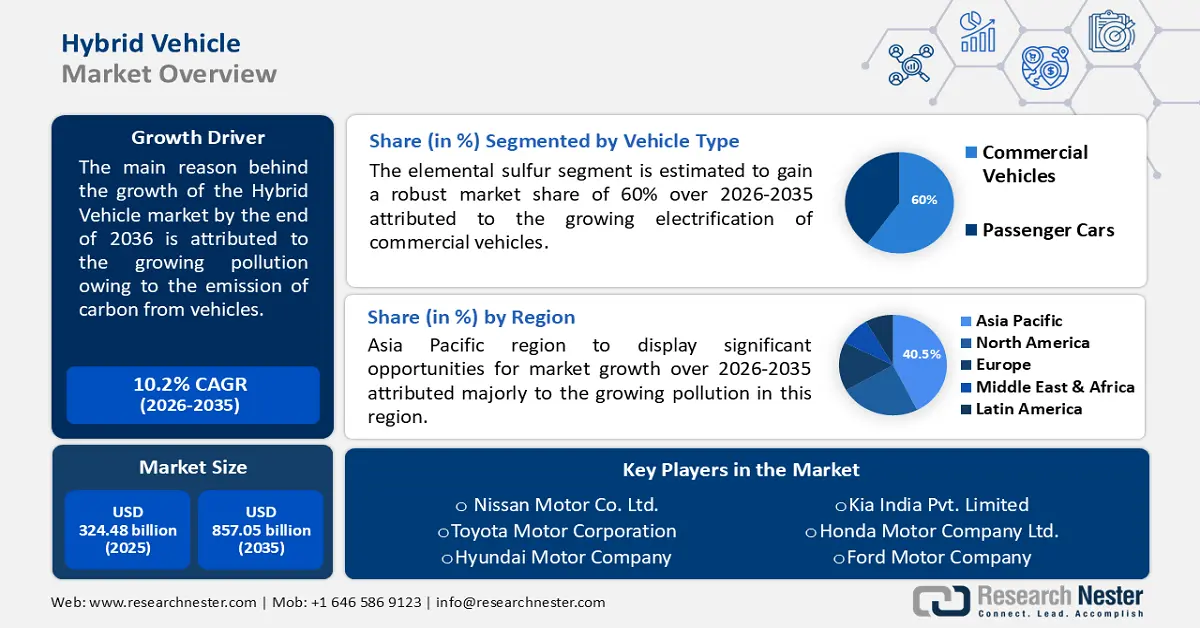The width and height of the screenshot is (1200, 628).
Task: Click the Latin America legend swatch
Action: (965, 409)
